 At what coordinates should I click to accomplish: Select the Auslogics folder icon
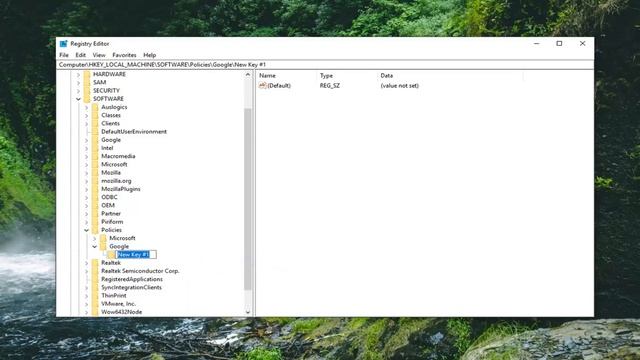(95, 107)
